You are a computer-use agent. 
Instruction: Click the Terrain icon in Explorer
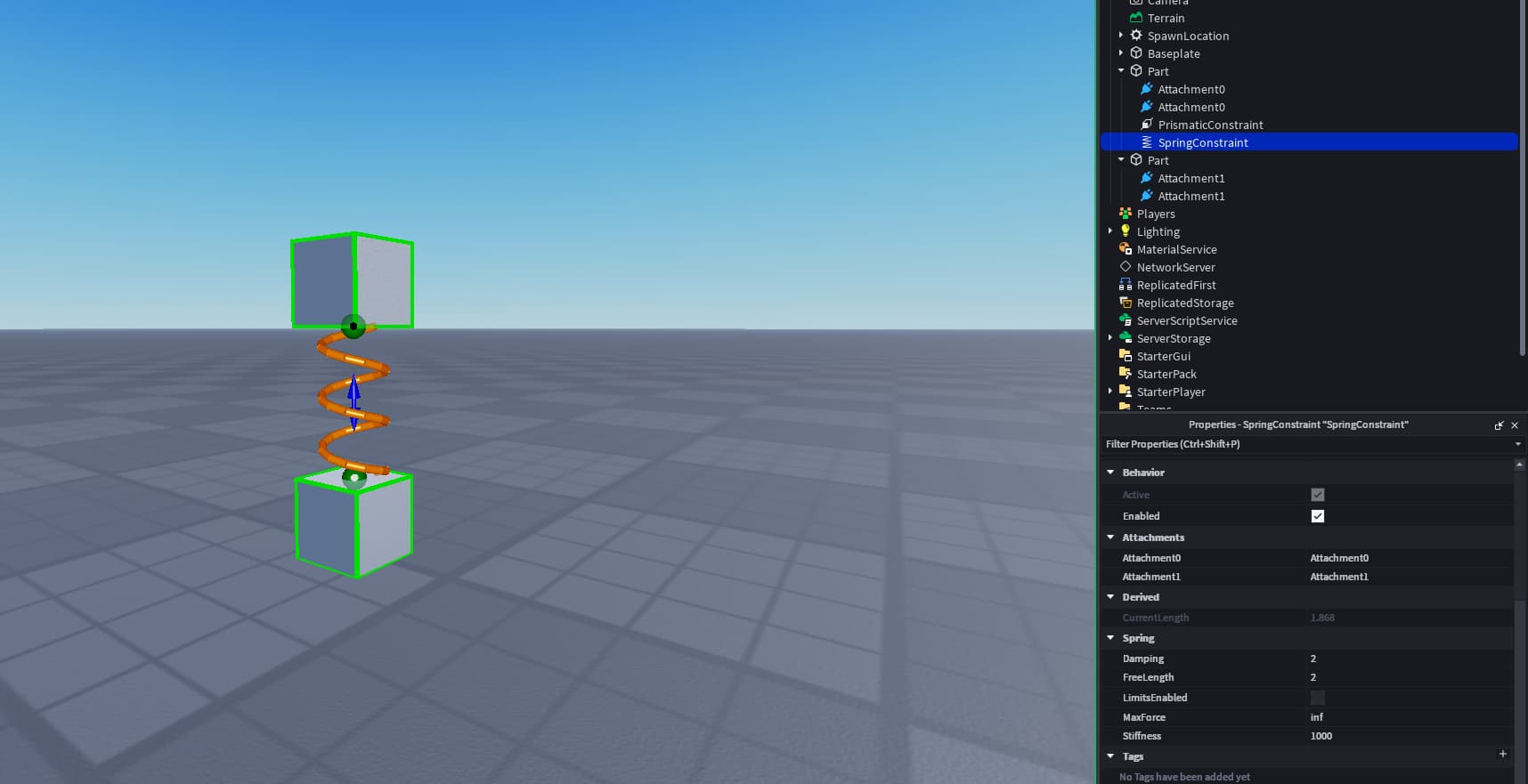tap(1135, 18)
